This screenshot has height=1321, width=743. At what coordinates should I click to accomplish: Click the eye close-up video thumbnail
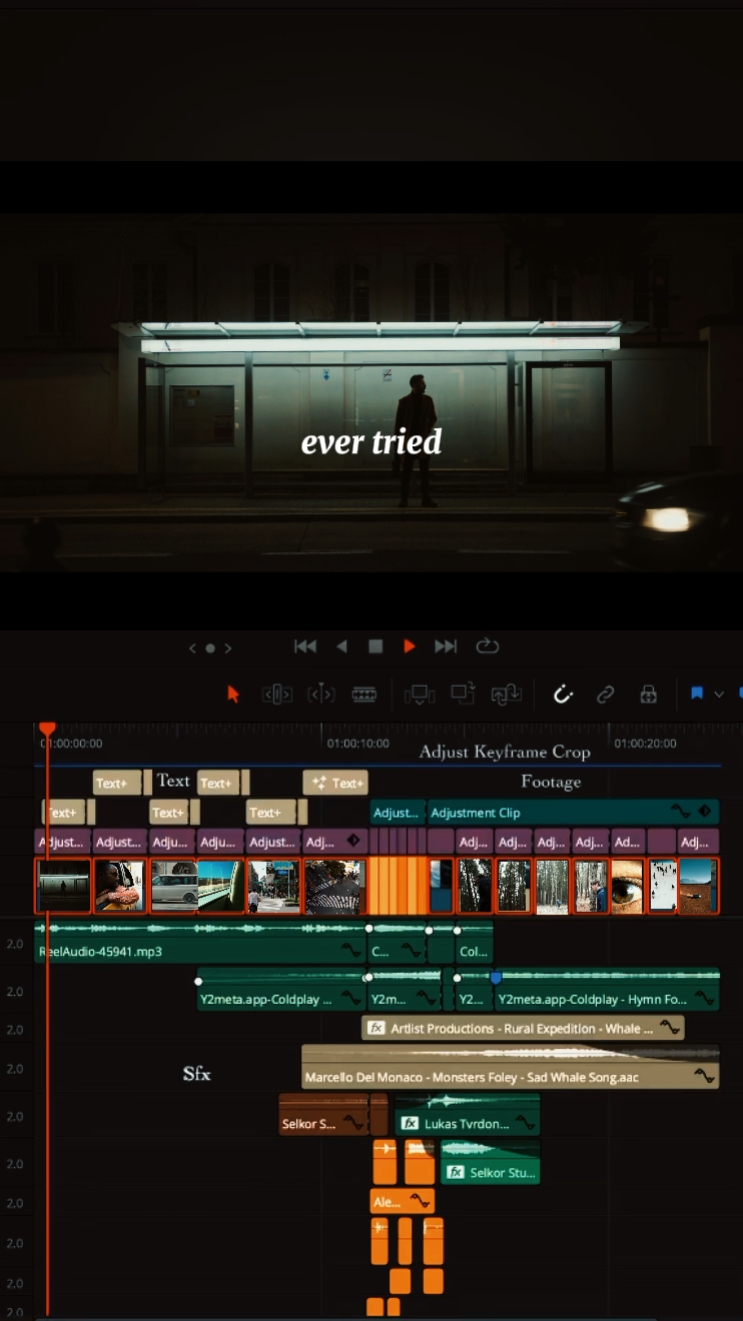pos(627,886)
